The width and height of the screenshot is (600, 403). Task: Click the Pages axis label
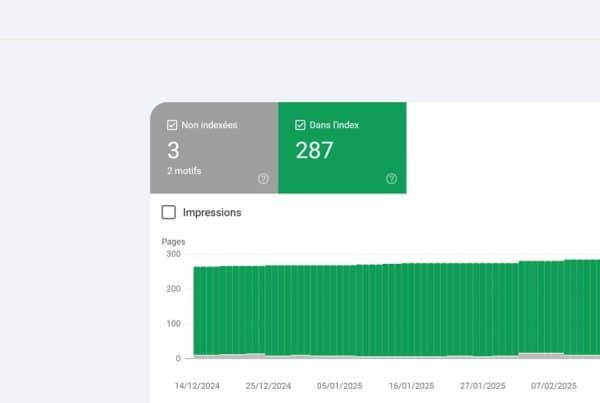coord(173,242)
